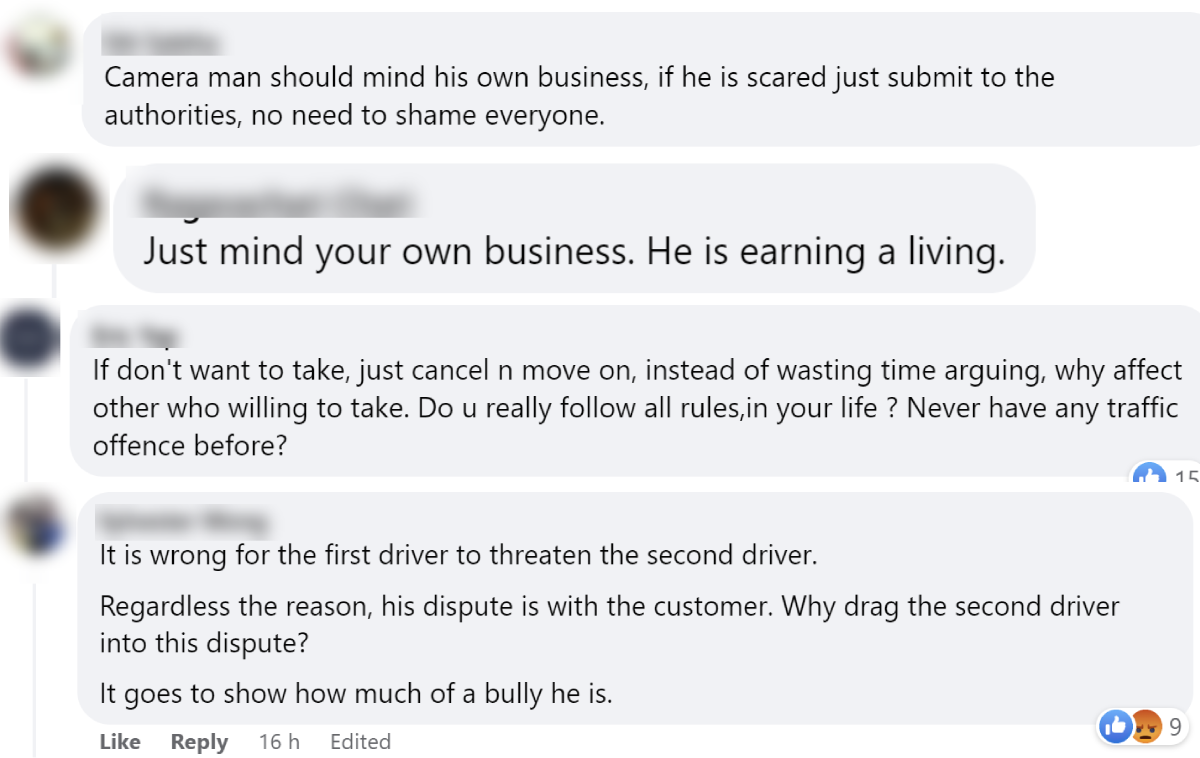Like the "bully" comment
The image size is (1200, 758).
coord(120,742)
